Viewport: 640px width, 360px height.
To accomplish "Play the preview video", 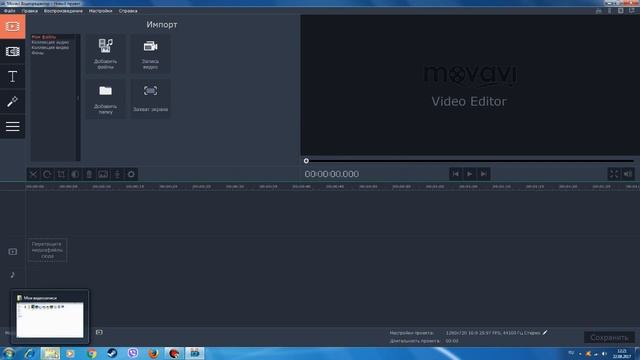I will tap(469, 174).
